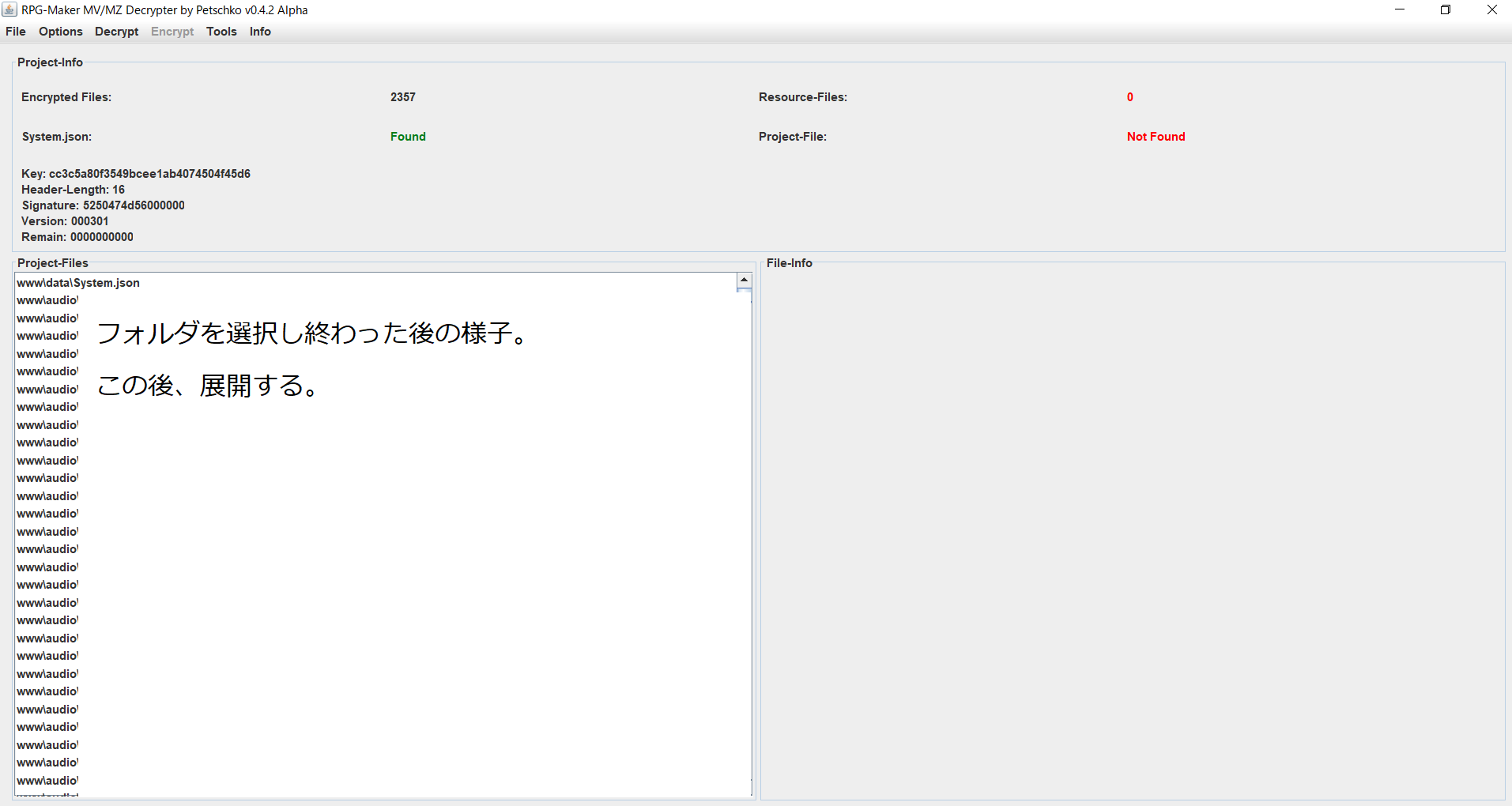Click the File-Info panel title
The width and height of the screenshot is (1512, 806).
790,263
